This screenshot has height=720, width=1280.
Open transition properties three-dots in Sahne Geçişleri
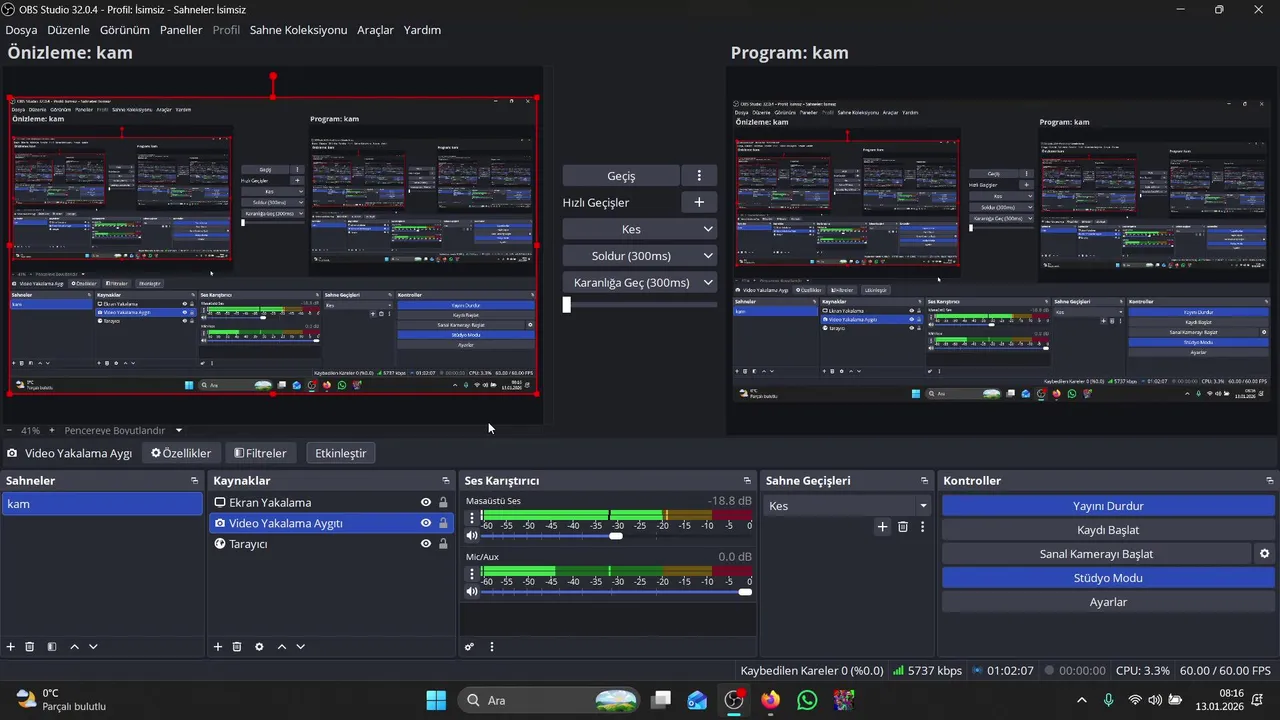click(922, 527)
